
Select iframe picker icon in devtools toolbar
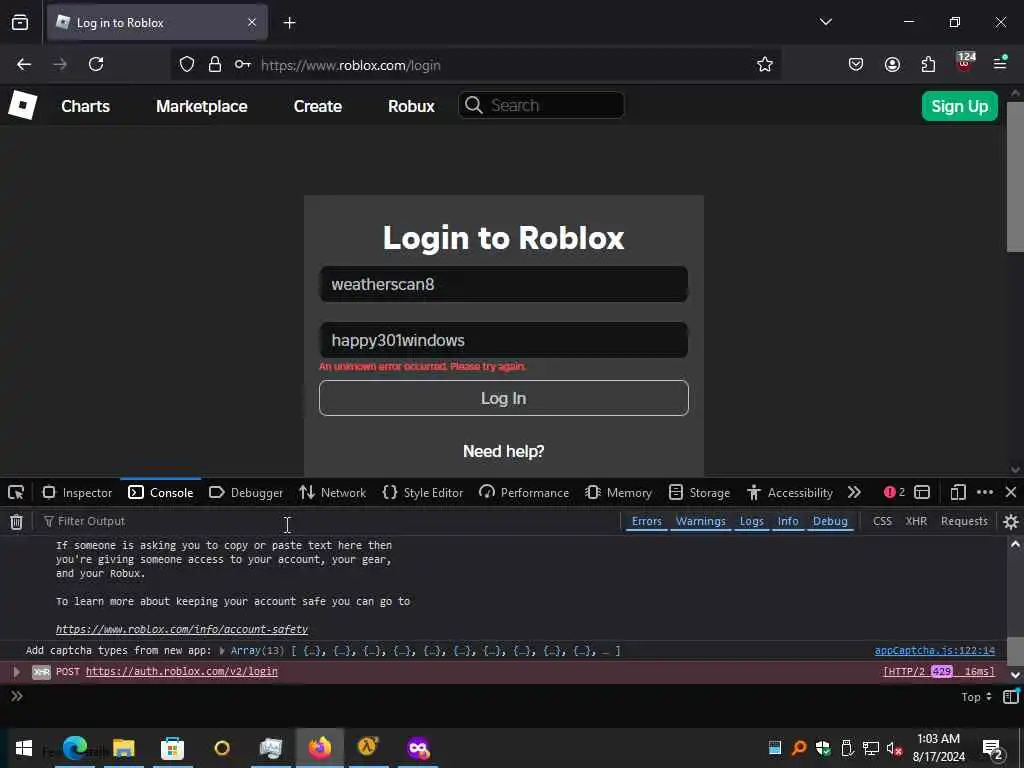pos(921,492)
